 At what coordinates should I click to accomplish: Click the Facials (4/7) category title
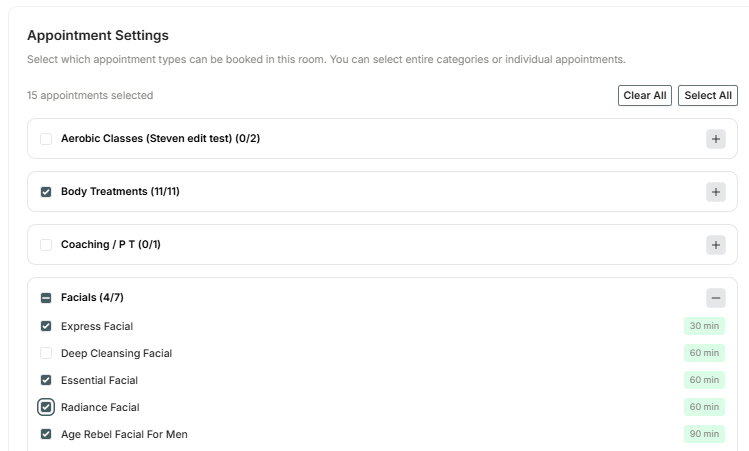click(92, 298)
